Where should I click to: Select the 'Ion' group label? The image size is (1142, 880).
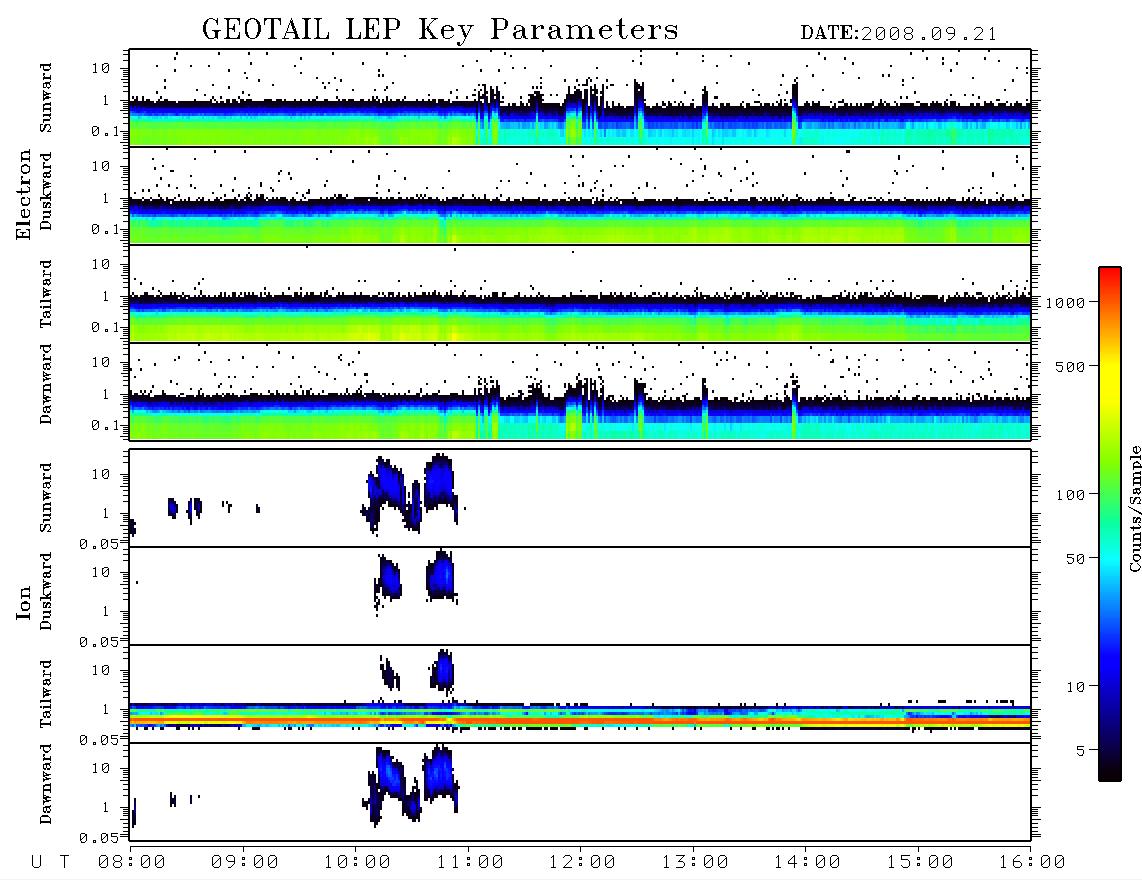point(24,602)
